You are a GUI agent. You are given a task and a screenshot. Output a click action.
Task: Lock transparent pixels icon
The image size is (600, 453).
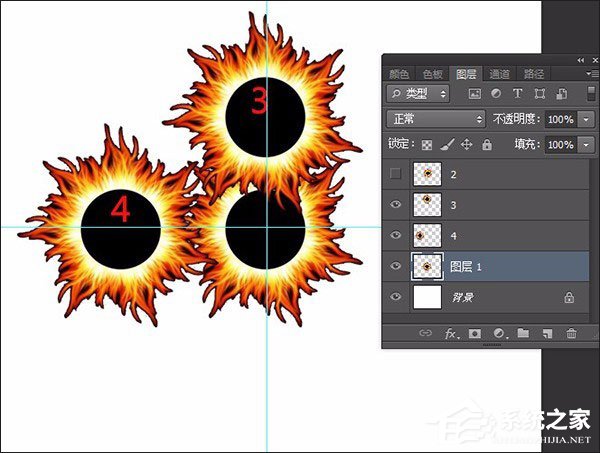pos(427,145)
